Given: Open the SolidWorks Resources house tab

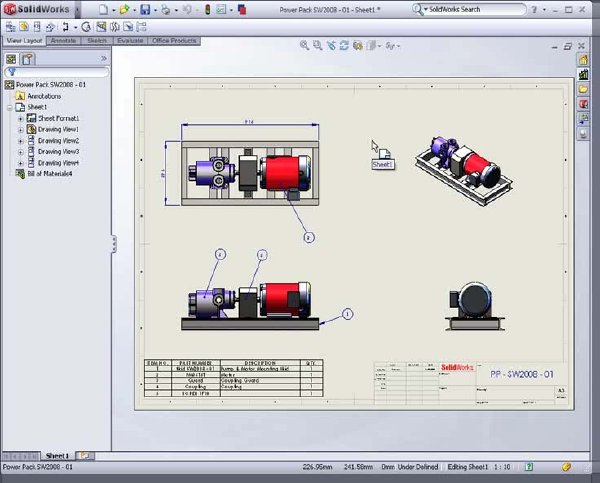Looking at the screenshot, I should click(583, 60).
